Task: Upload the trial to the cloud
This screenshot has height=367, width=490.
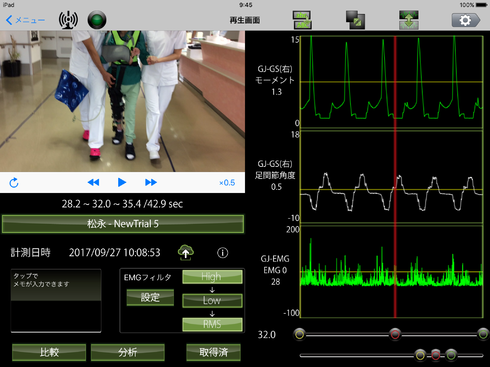Action: coord(186,252)
